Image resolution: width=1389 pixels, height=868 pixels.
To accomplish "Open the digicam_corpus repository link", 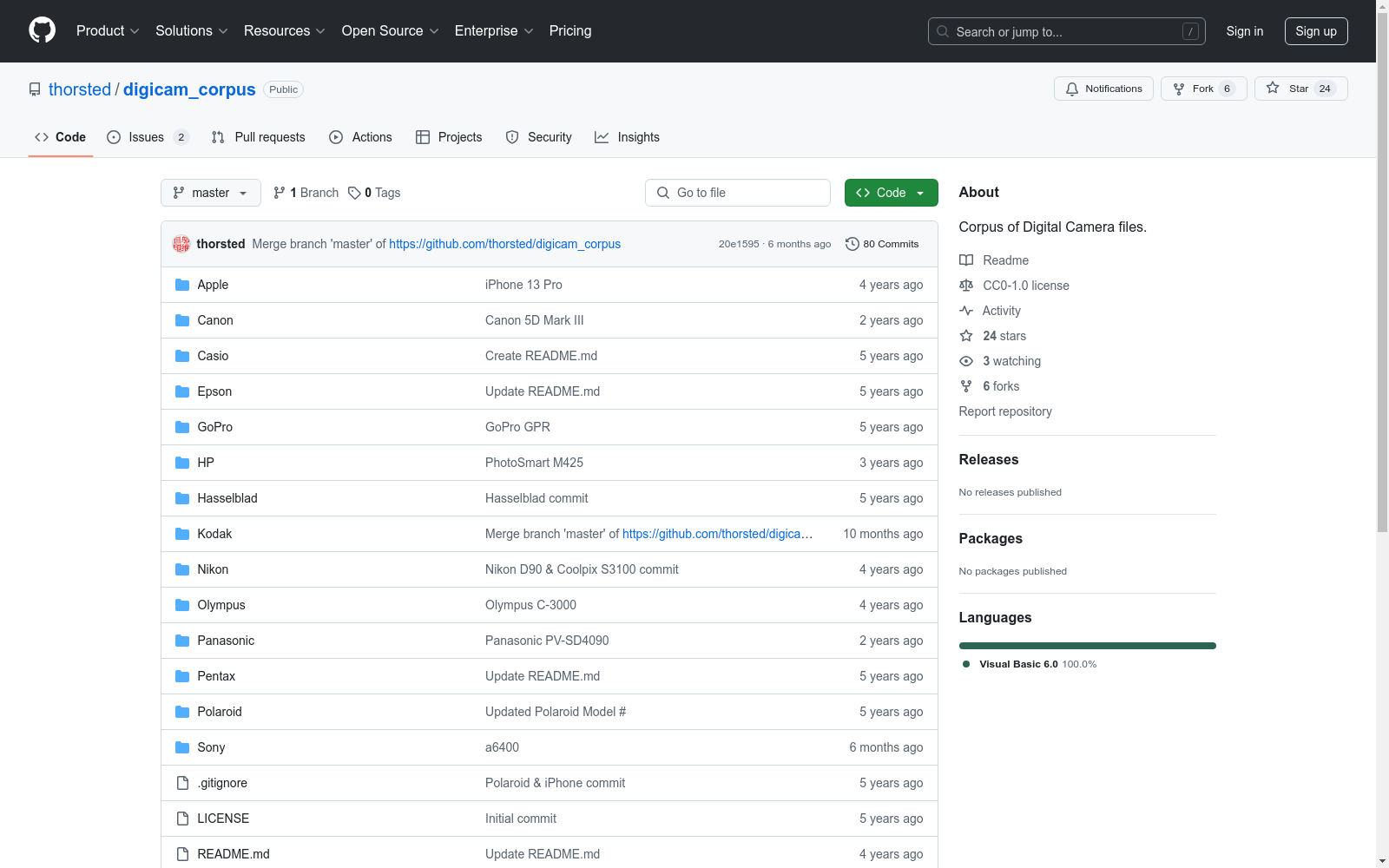I will point(189,89).
